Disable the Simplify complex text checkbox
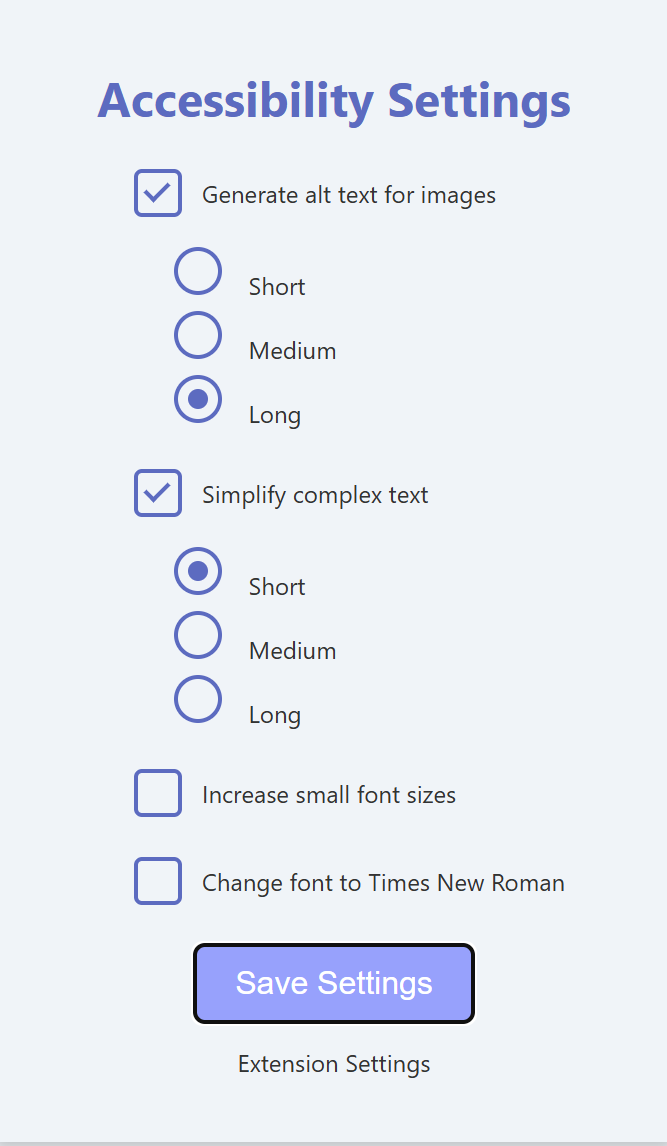The width and height of the screenshot is (667, 1146). pyautogui.click(x=158, y=493)
